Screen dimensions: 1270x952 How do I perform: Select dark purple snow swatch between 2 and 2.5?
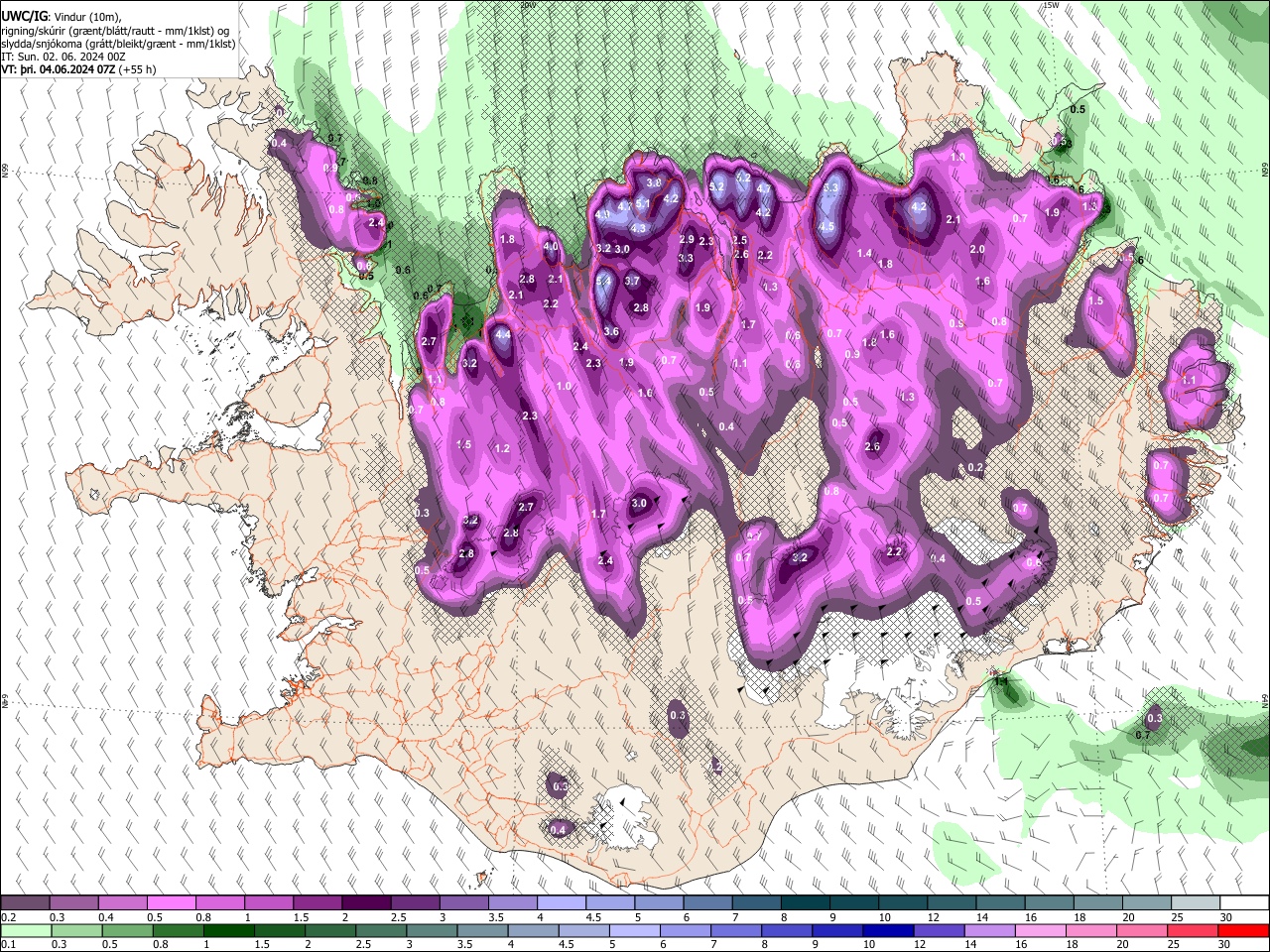pos(365,903)
